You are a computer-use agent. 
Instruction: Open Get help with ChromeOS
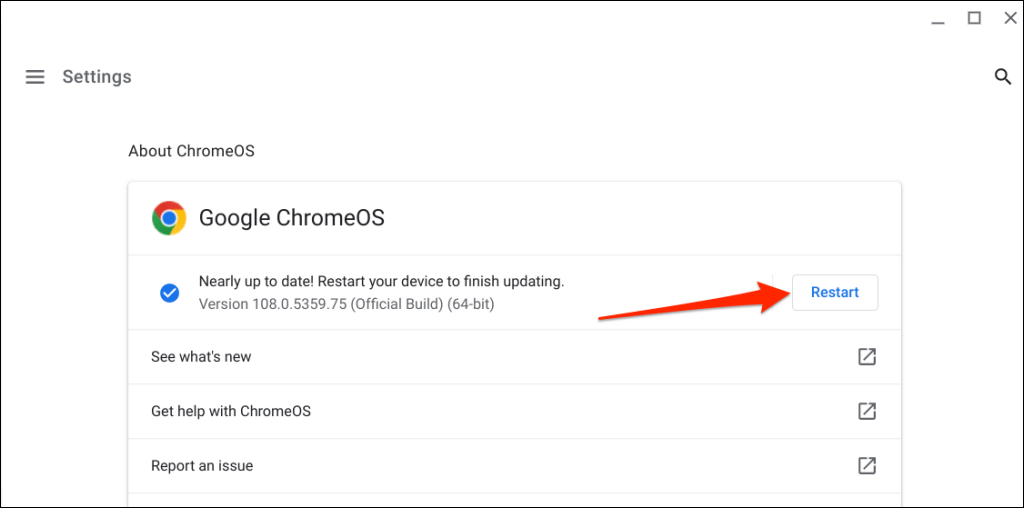click(x=231, y=411)
